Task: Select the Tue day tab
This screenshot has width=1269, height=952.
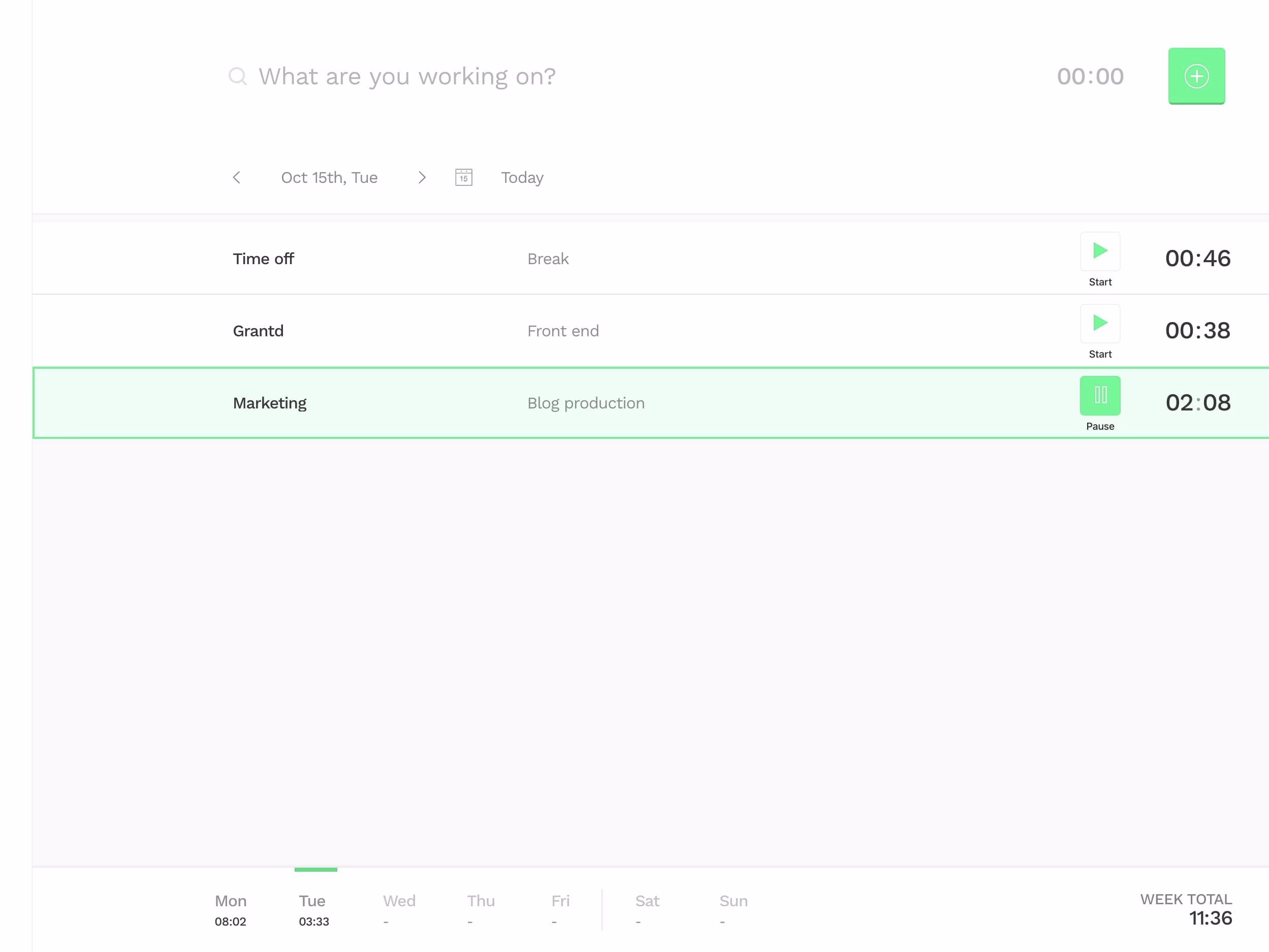Action: tap(314, 910)
